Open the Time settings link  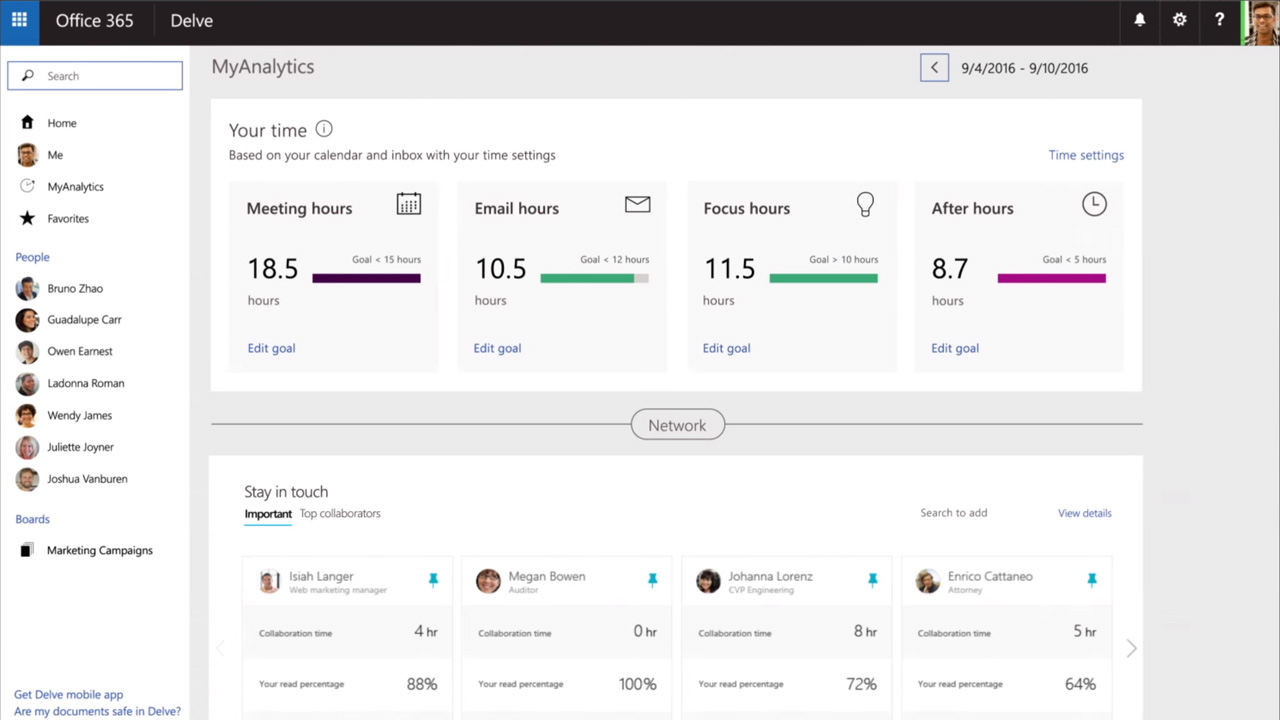tap(1086, 155)
